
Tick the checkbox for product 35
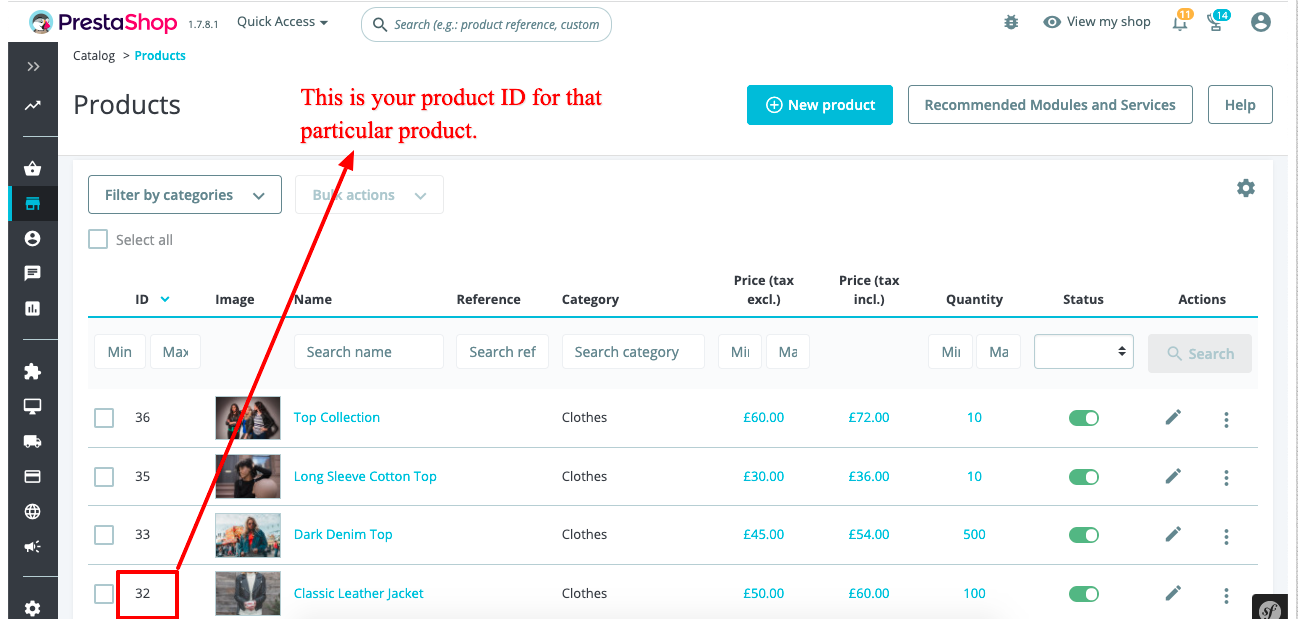pyautogui.click(x=104, y=477)
